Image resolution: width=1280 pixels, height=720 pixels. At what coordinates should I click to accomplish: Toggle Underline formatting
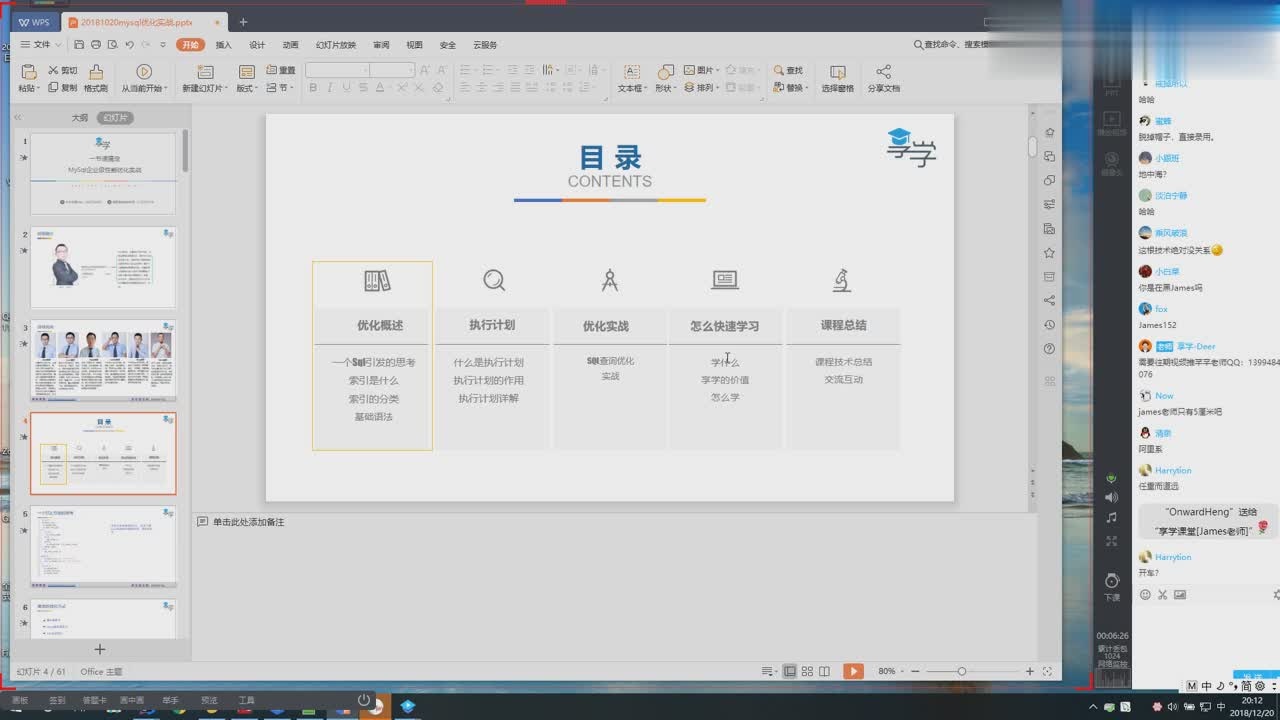click(347, 88)
